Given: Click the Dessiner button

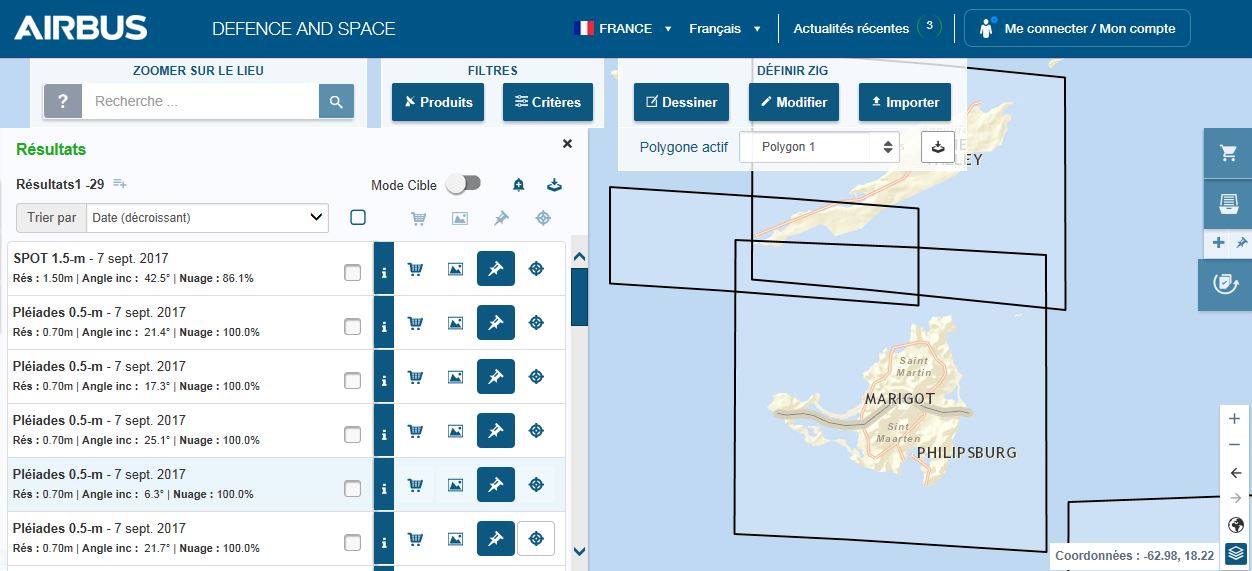Looking at the screenshot, I should pos(682,102).
